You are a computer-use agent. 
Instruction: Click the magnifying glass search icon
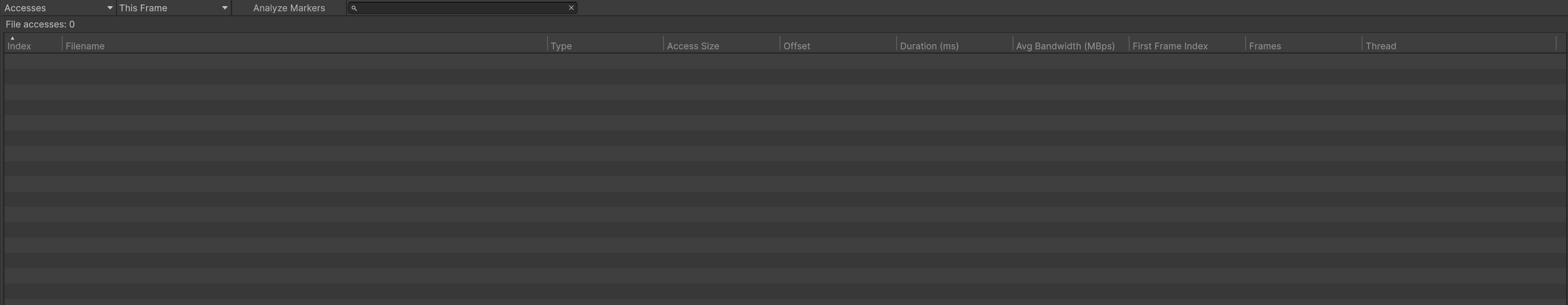[354, 8]
